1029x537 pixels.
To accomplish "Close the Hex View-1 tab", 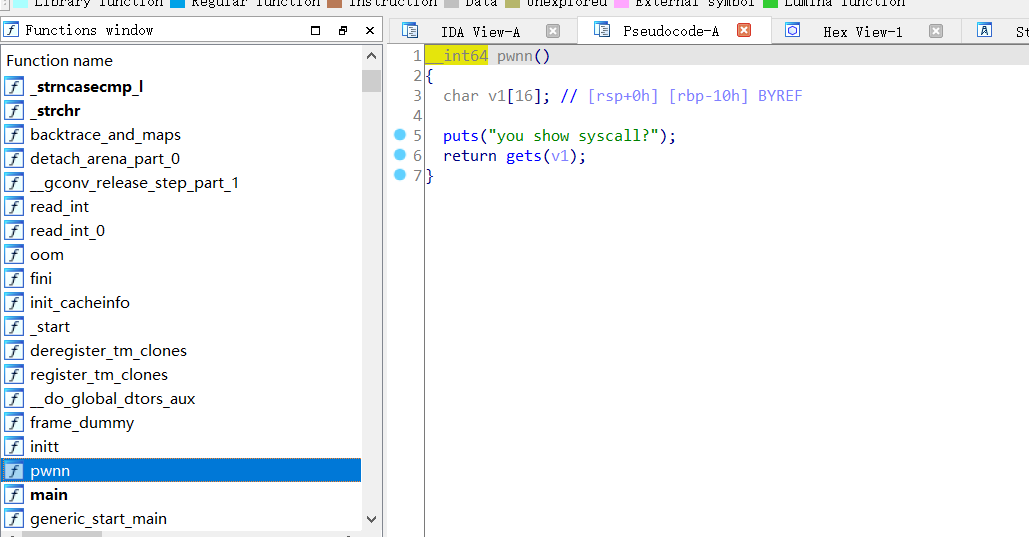I will coord(936,31).
